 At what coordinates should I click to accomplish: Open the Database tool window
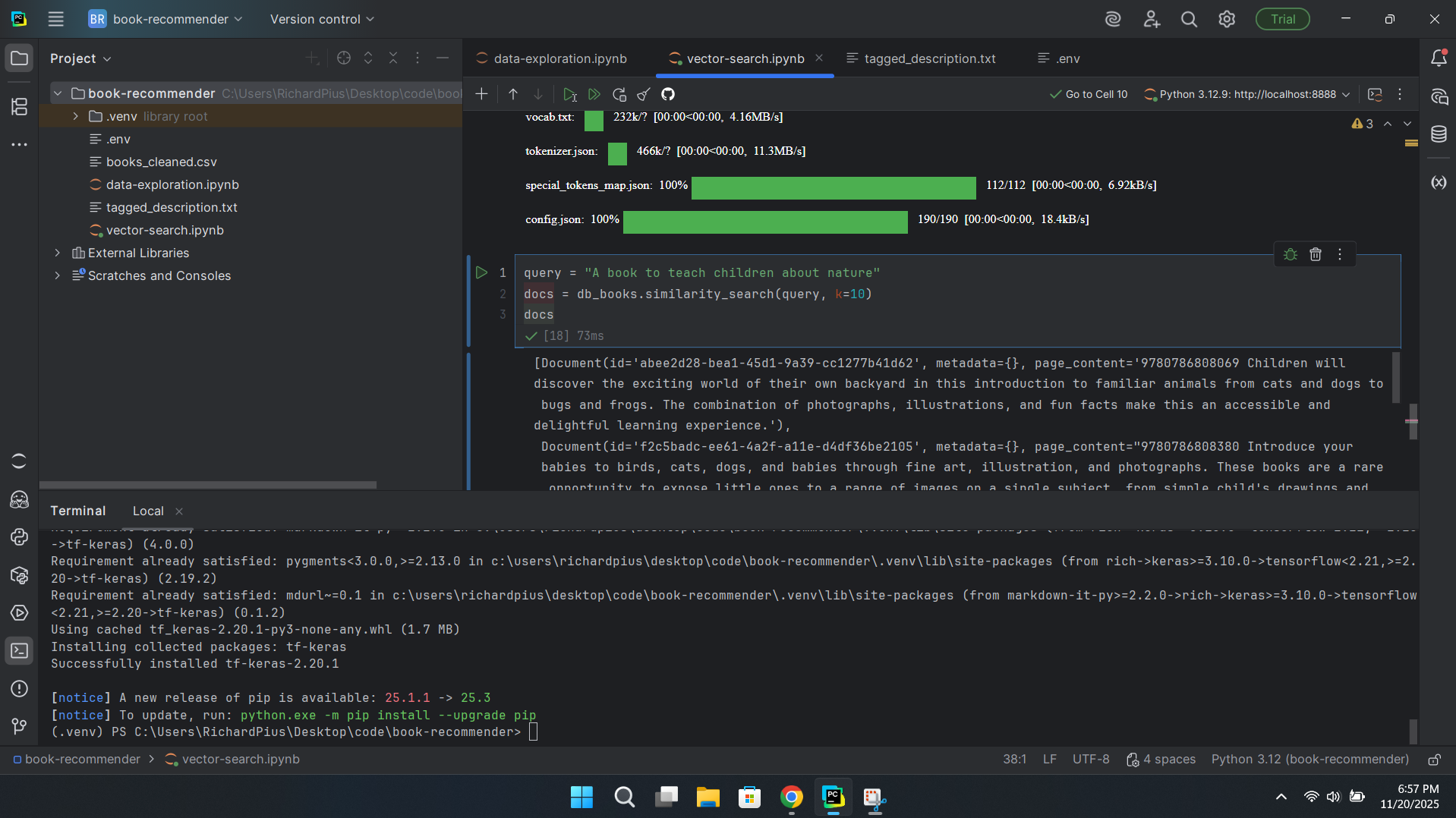click(1439, 134)
